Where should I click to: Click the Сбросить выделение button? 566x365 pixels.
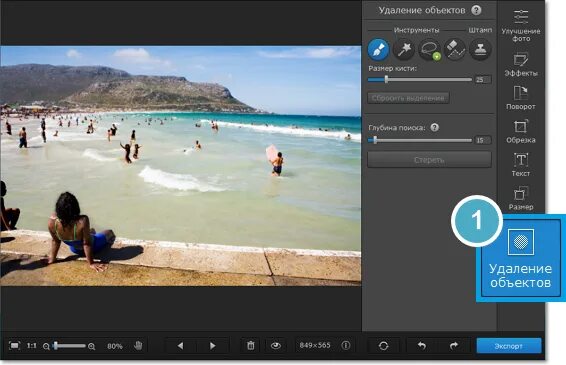(x=408, y=98)
